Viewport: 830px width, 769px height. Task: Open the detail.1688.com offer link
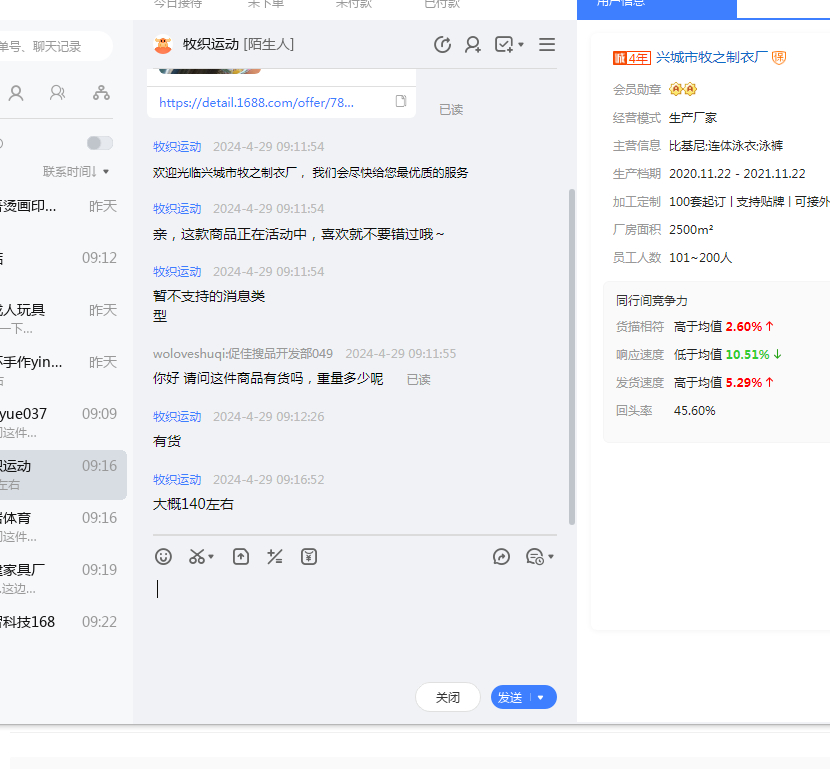pyautogui.click(x=256, y=102)
